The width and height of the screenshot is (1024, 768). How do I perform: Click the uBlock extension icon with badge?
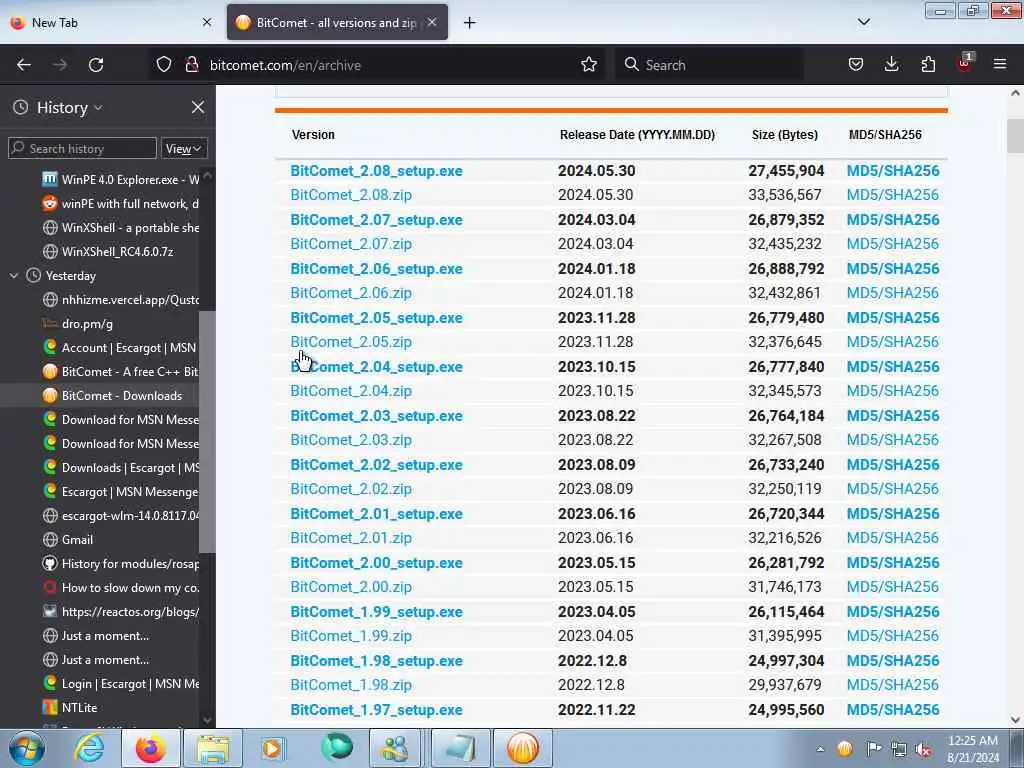point(965,63)
